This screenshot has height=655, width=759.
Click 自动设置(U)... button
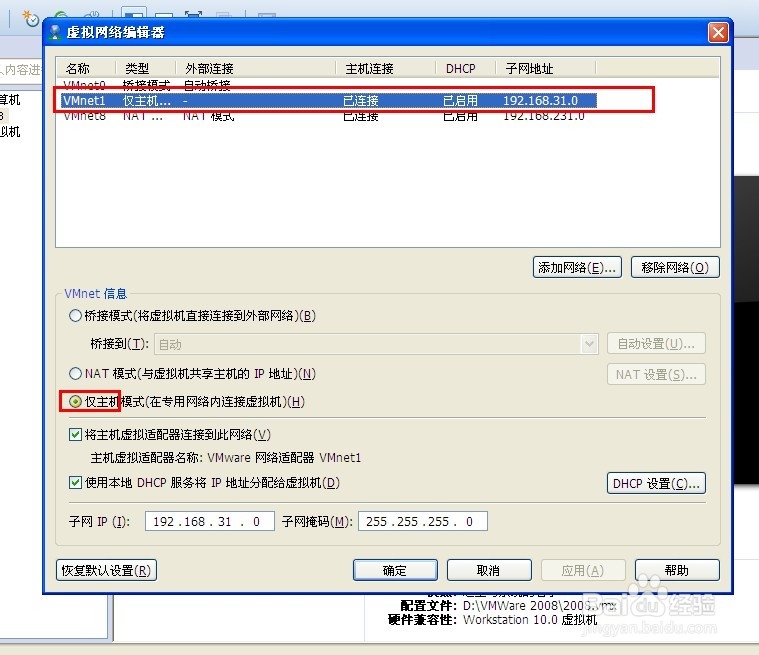point(656,344)
